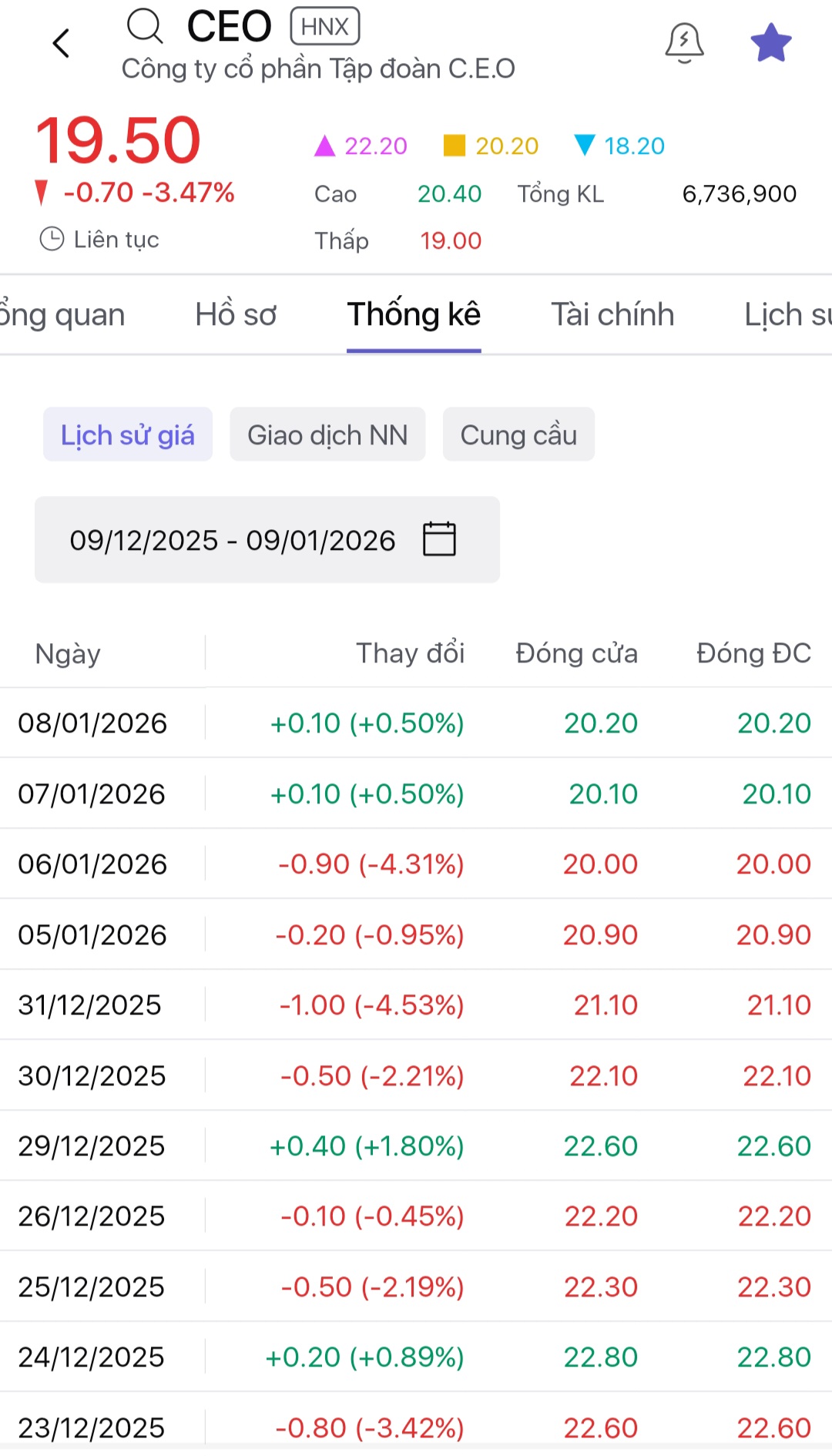Tap the yellow reference price square
Viewport: 832px width, 1456px height.
455,146
